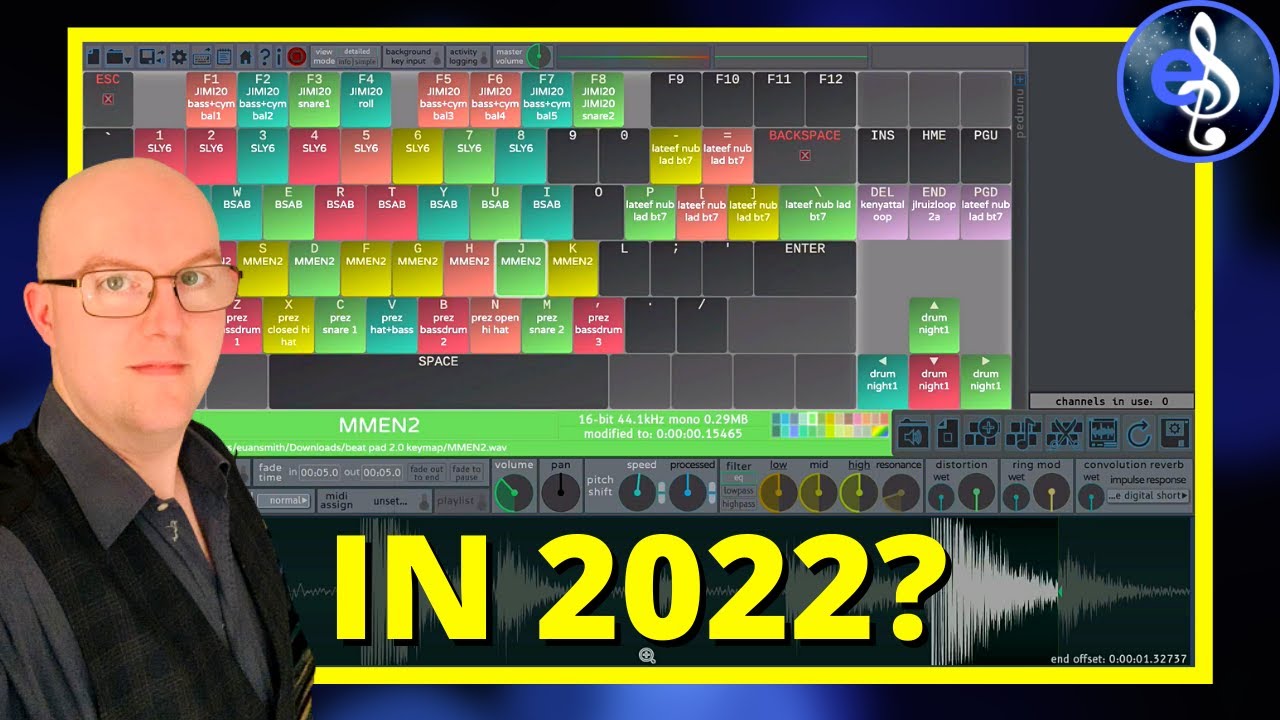This screenshot has width=1280, height=720.
Task: Click the multiple-keys plus icon
Action: pyautogui.click(x=984, y=433)
